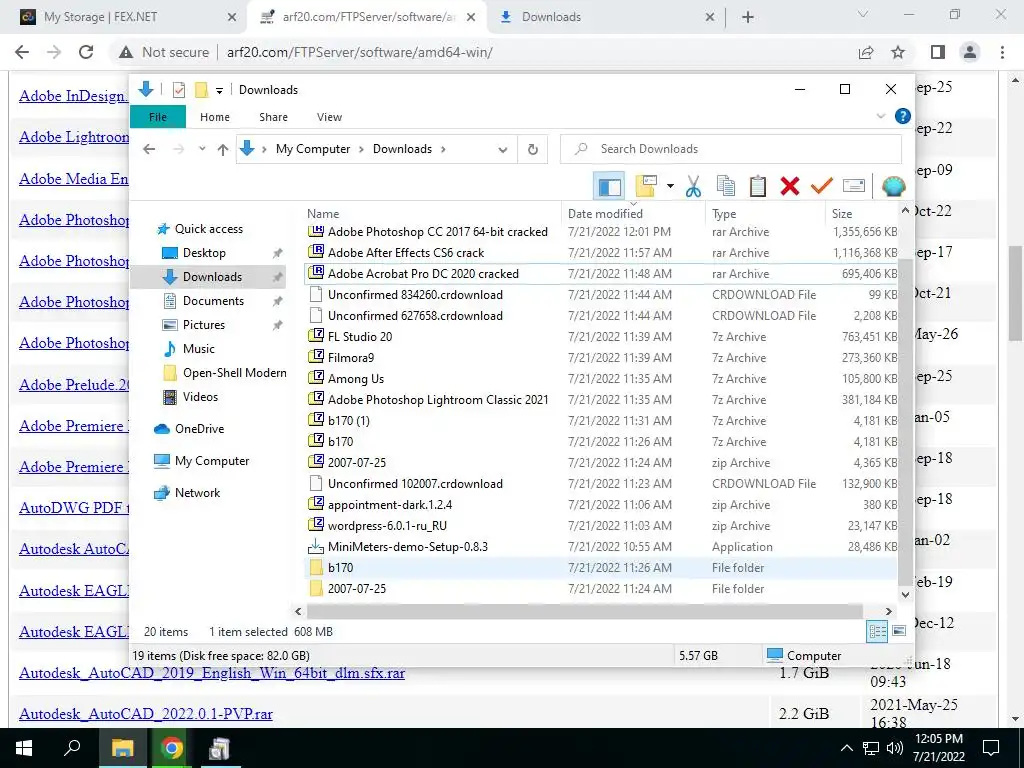Click Chrome's Share page icon

click(866, 52)
